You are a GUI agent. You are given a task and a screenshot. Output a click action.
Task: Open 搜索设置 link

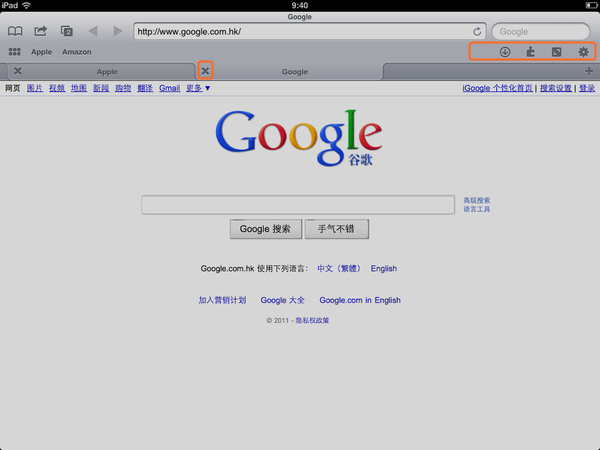coord(556,88)
